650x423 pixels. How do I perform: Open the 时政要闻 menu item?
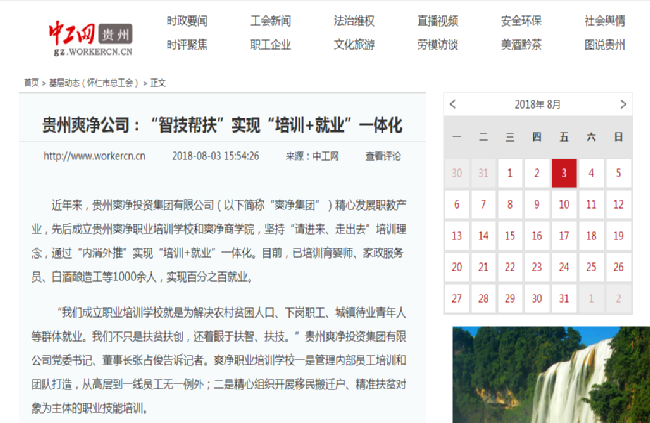tap(187, 21)
